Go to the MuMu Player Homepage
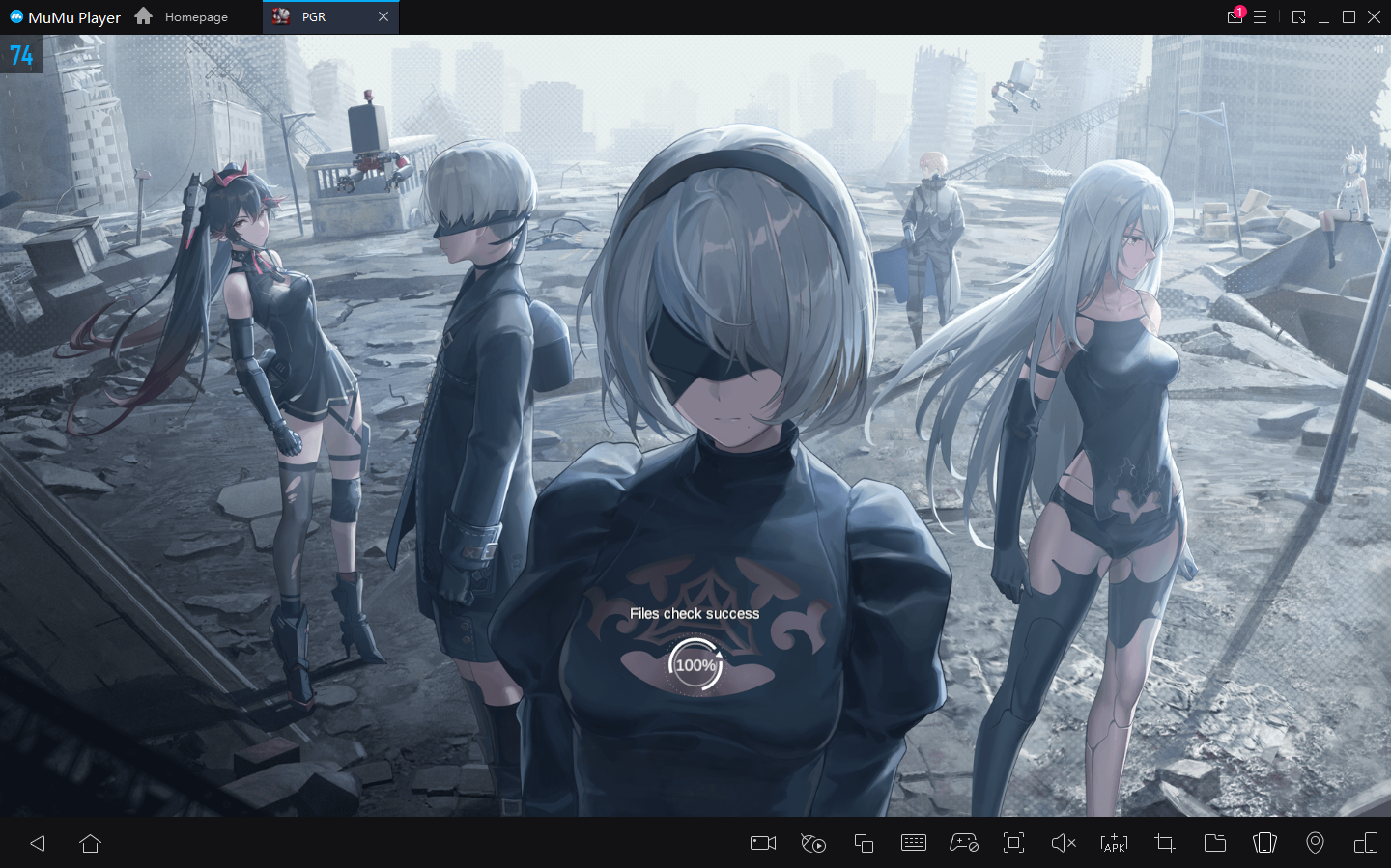Screen dimensions: 1391x868 pyautogui.click(x=182, y=16)
